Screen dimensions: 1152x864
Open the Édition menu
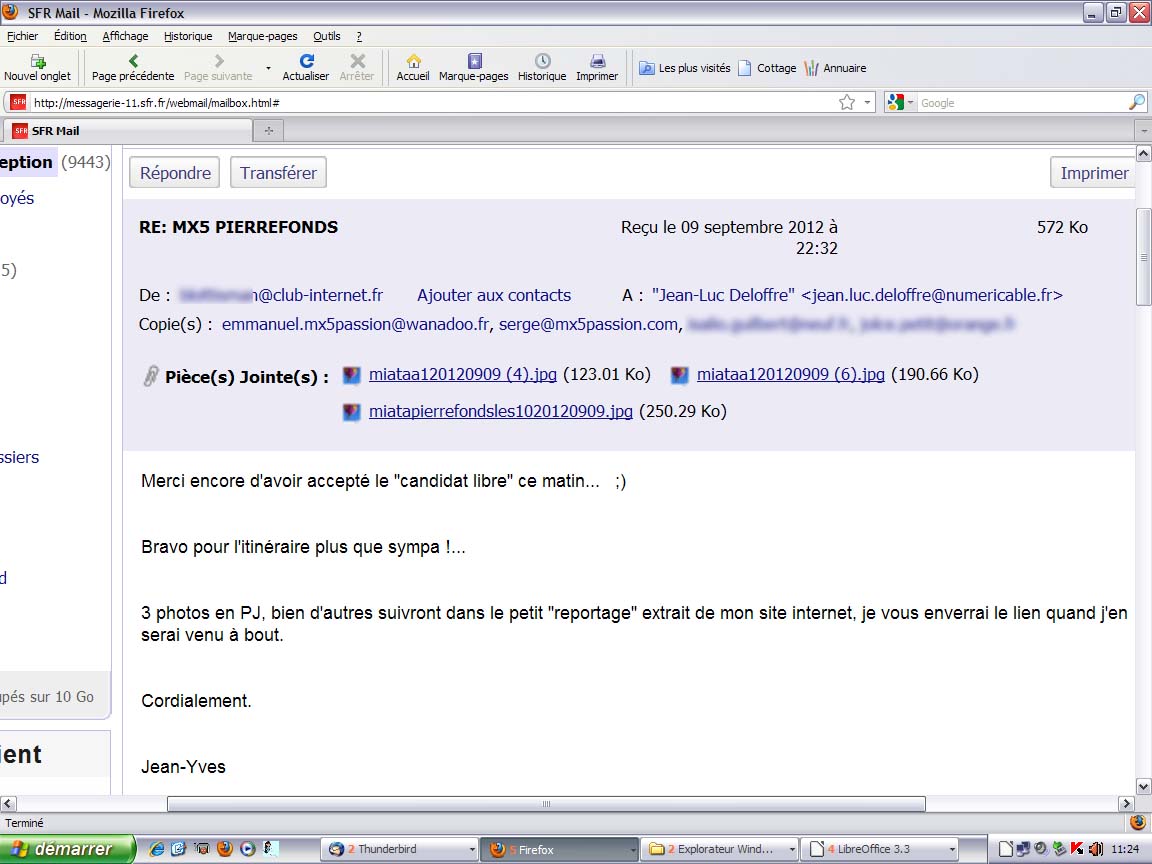pos(70,36)
